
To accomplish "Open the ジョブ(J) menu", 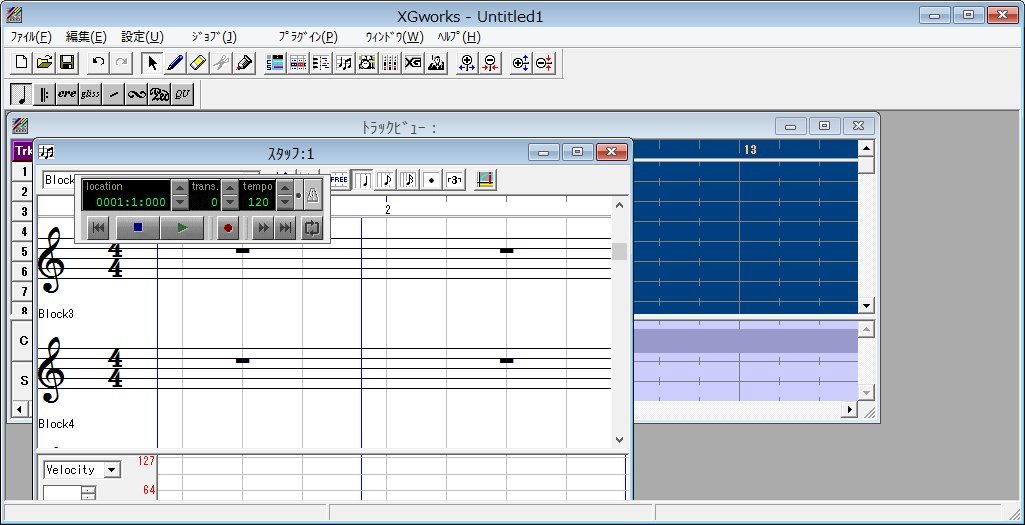I will [214, 37].
